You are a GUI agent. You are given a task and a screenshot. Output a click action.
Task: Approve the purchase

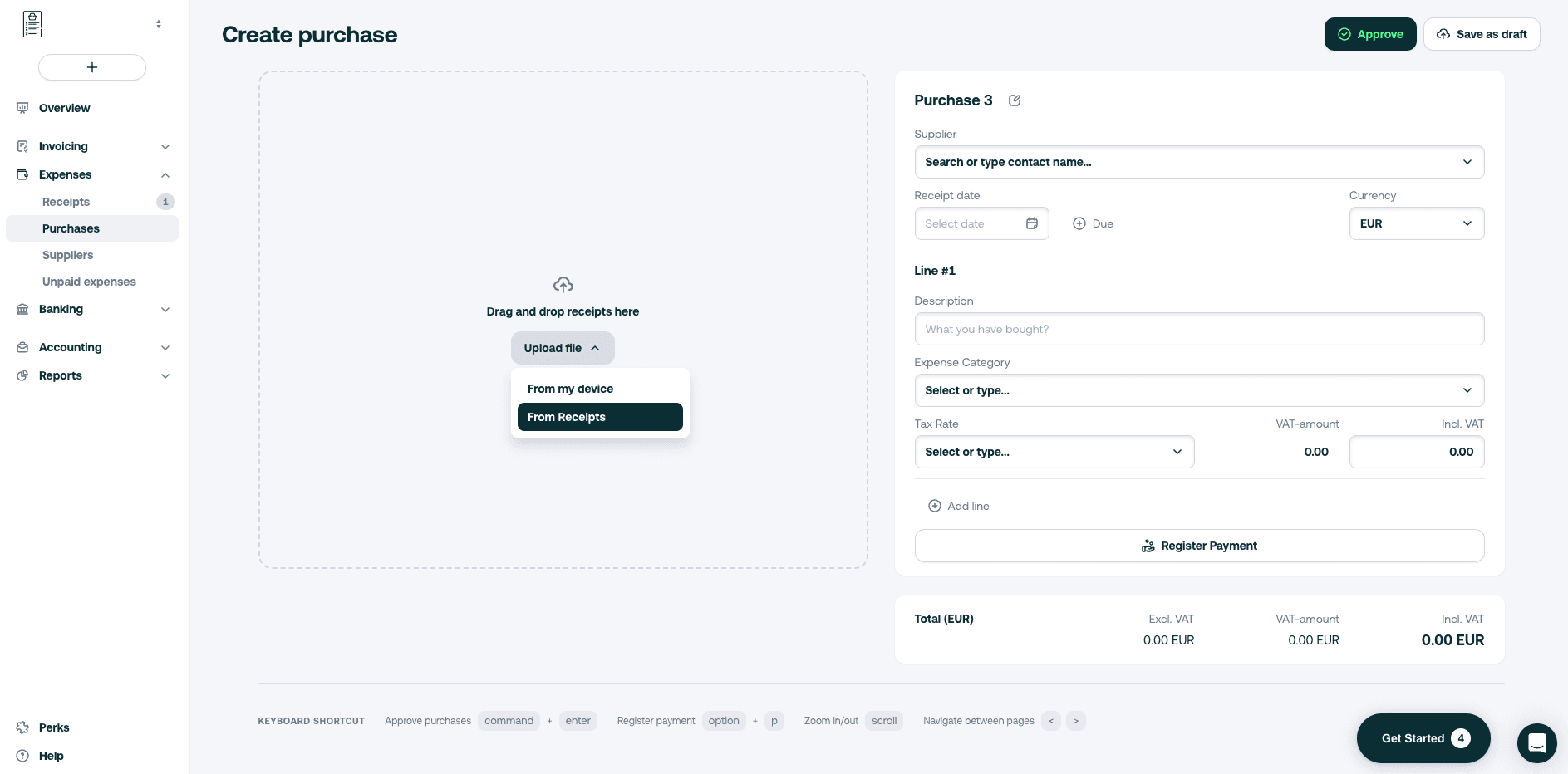point(1370,34)
